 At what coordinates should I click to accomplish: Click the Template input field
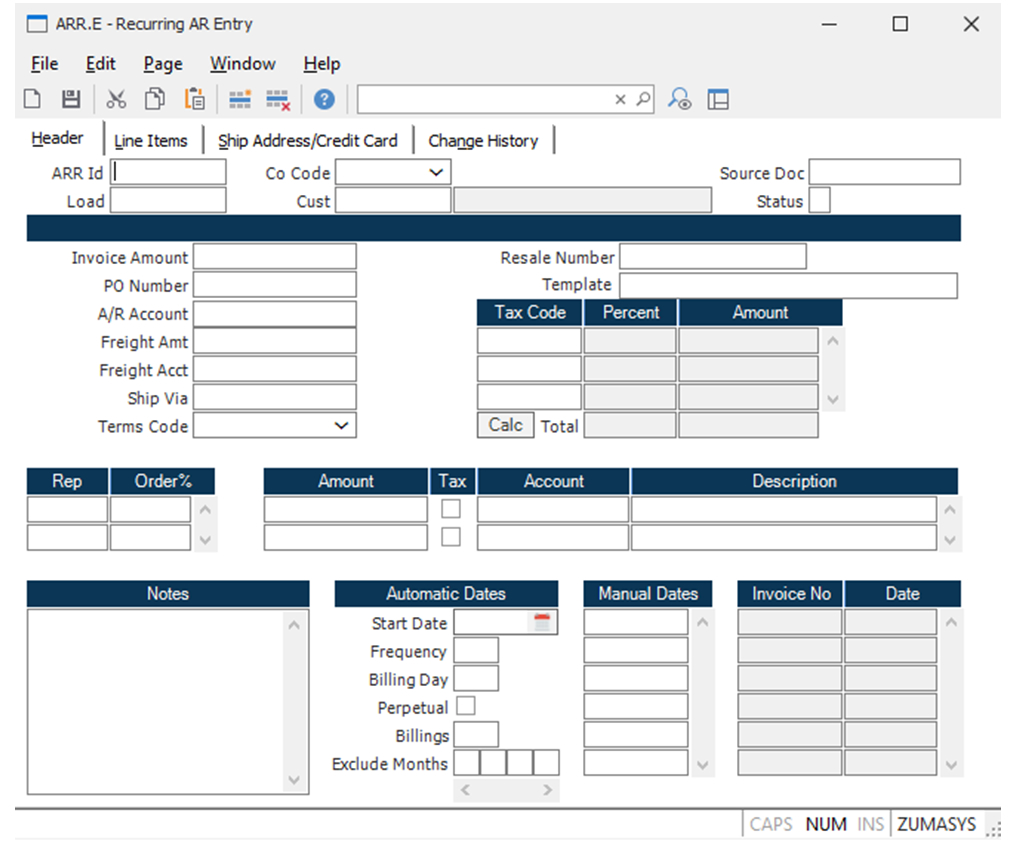click(x=788, y=285)
